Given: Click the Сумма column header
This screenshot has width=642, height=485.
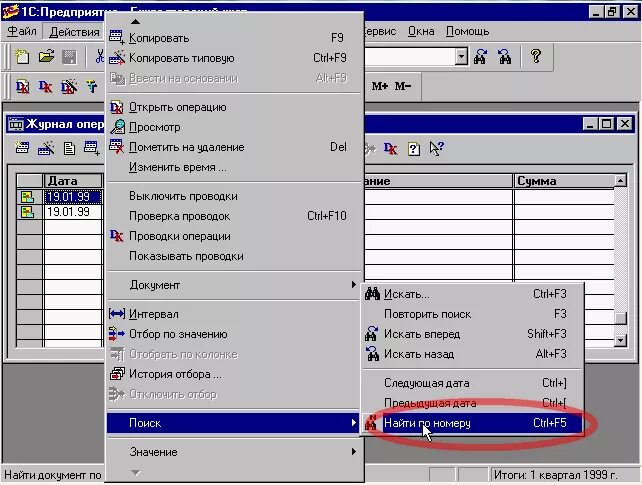Looking at the screenshot, I should (564, 180).
